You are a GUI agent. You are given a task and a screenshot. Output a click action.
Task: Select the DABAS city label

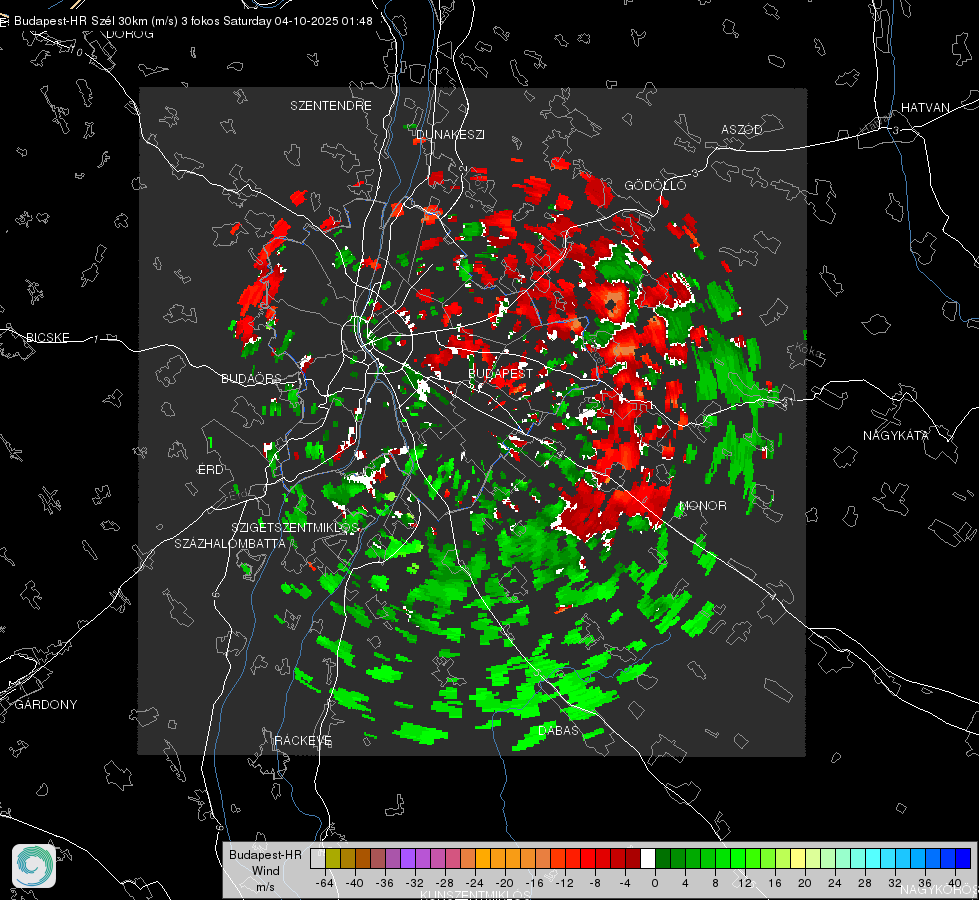click(559, 731)
